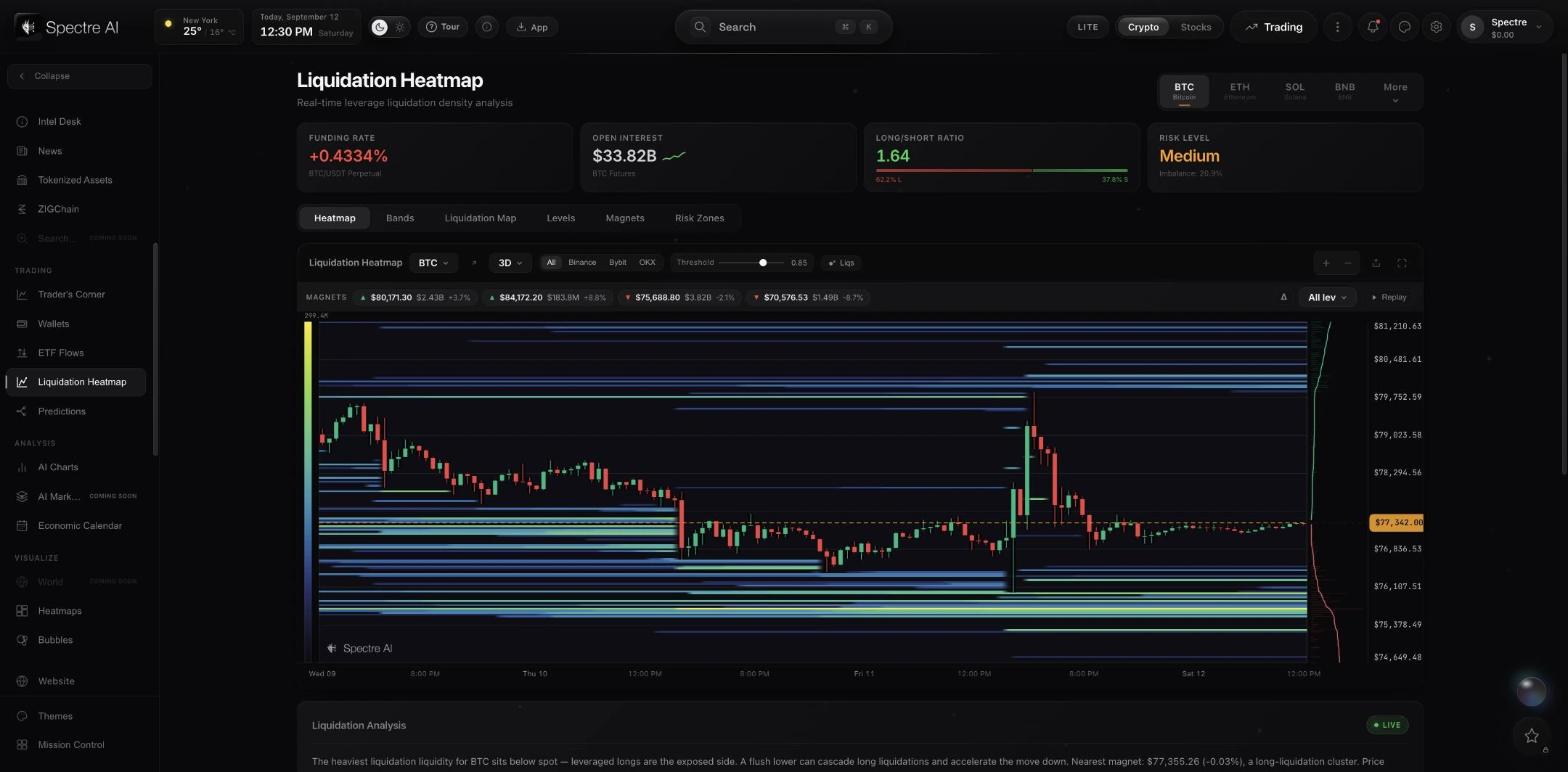
Task: Filter heatmap by OKX
Action: click(647, 263)
